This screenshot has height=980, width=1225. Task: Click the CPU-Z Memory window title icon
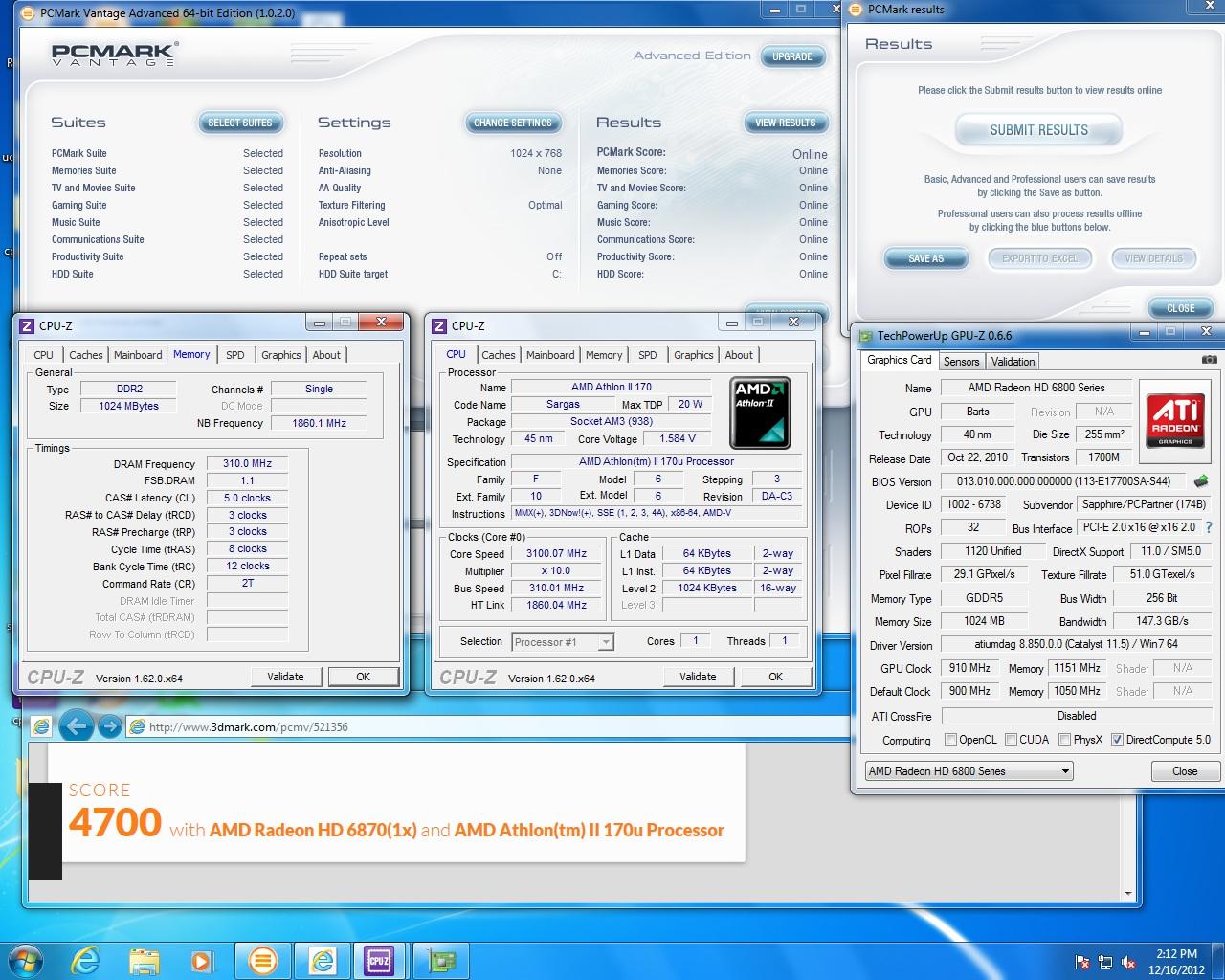(27, 325)
